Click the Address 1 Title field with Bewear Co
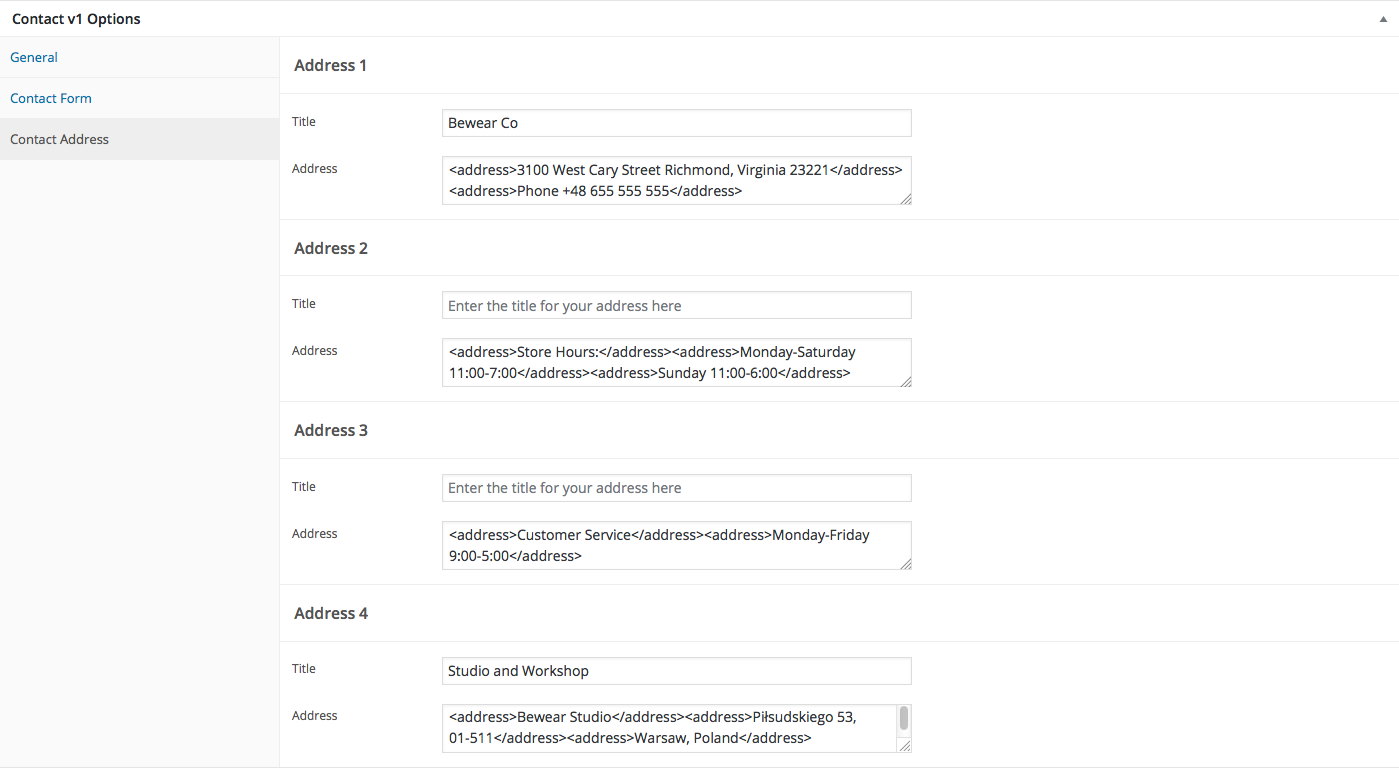 [677, 123]
